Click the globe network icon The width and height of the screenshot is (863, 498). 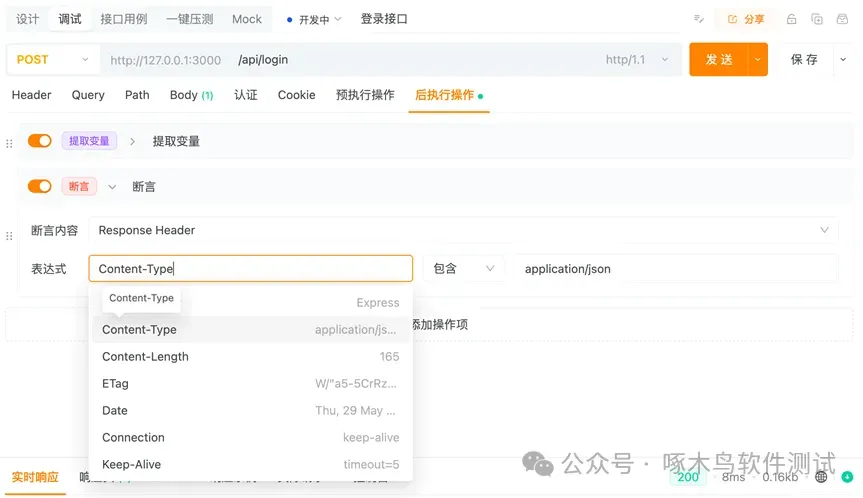point(821,477)
